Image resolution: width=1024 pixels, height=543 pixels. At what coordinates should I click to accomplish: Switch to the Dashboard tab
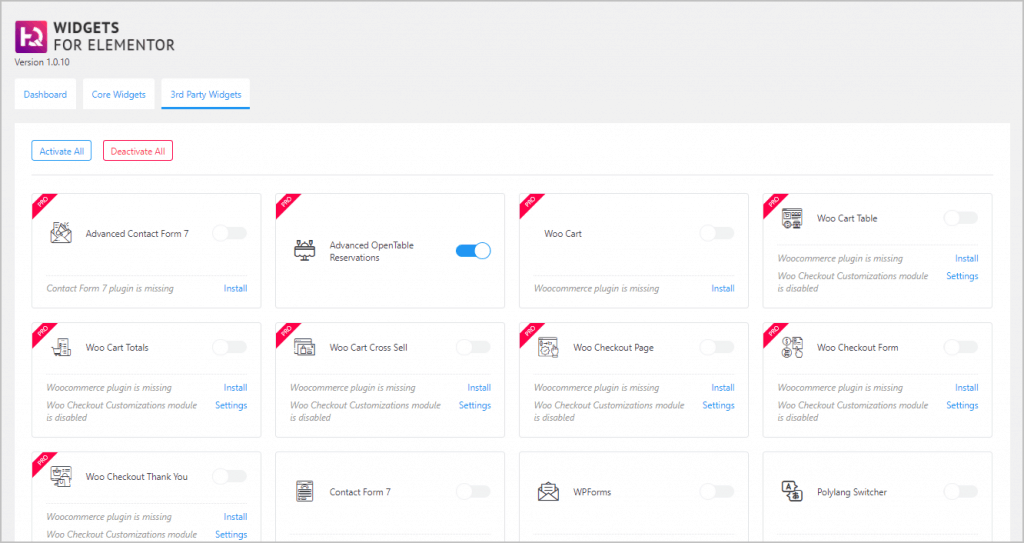point(45,95)
